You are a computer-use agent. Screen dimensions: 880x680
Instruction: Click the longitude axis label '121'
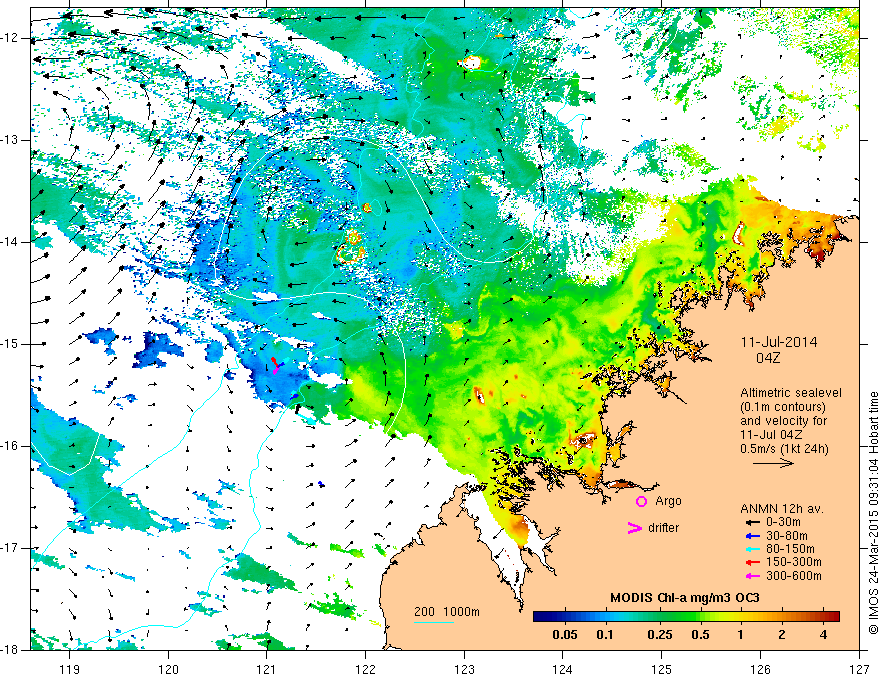tap(267, 669)
